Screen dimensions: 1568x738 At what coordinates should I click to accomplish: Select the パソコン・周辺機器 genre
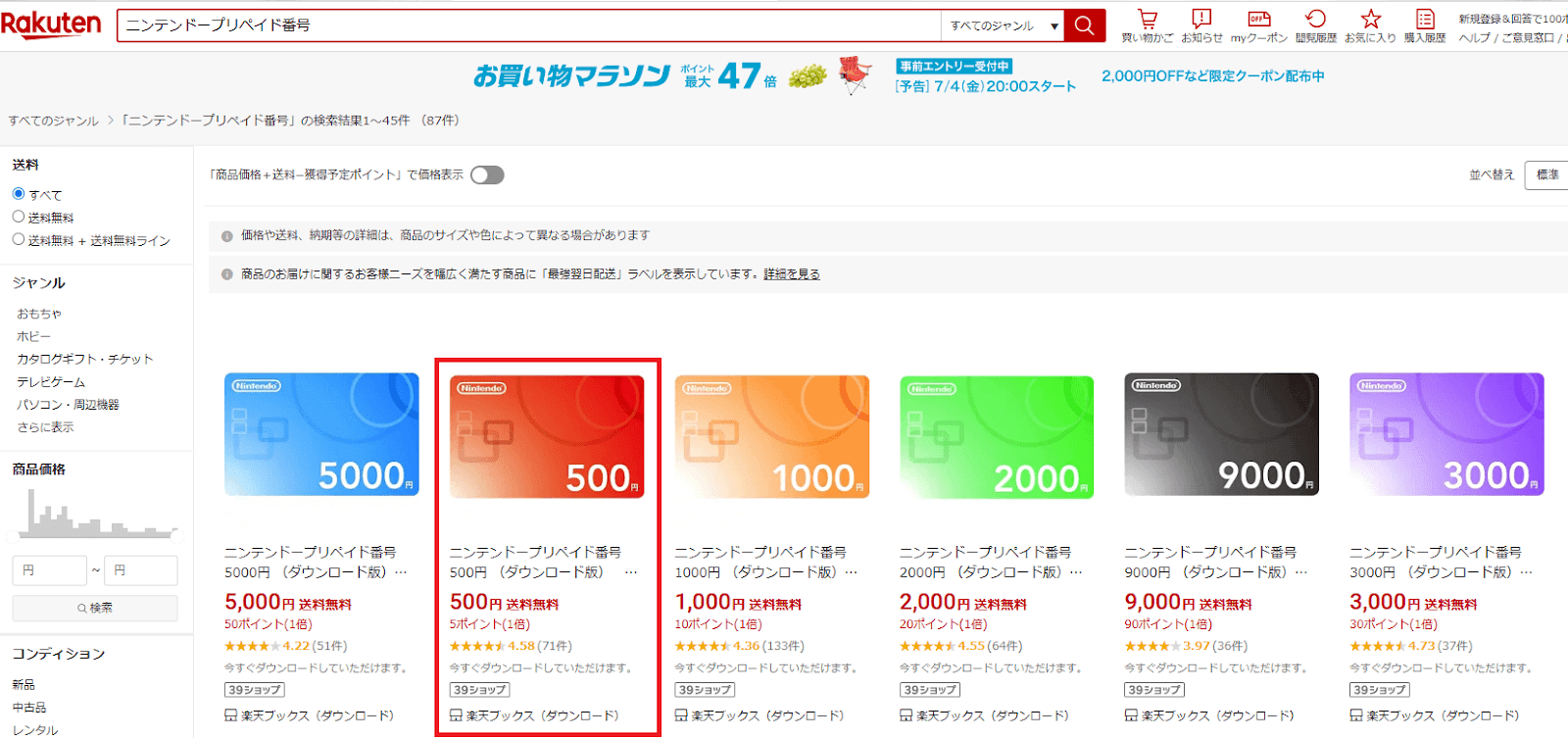pos(68,405)
